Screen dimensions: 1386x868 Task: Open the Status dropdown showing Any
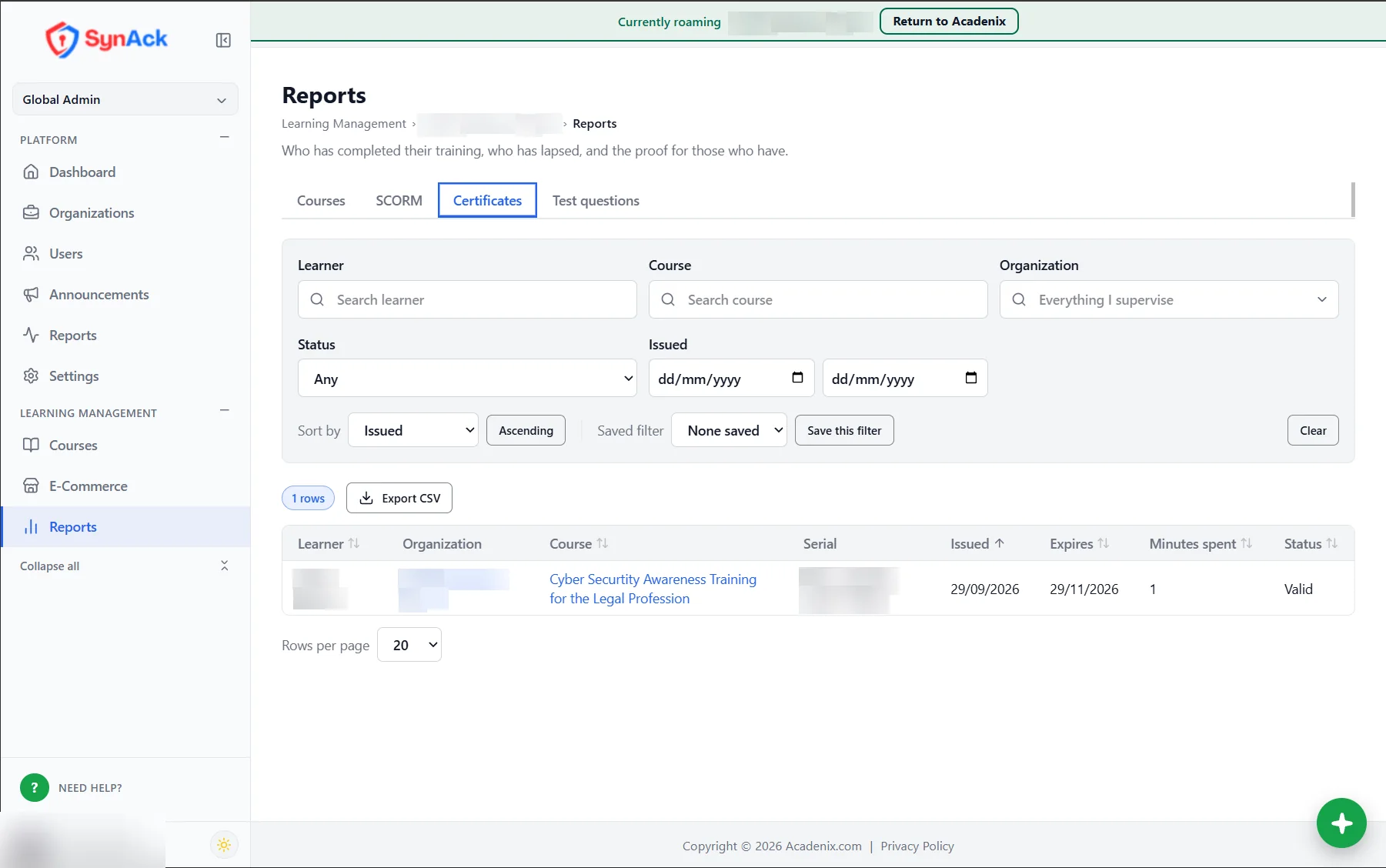click(x=467, y=379)
